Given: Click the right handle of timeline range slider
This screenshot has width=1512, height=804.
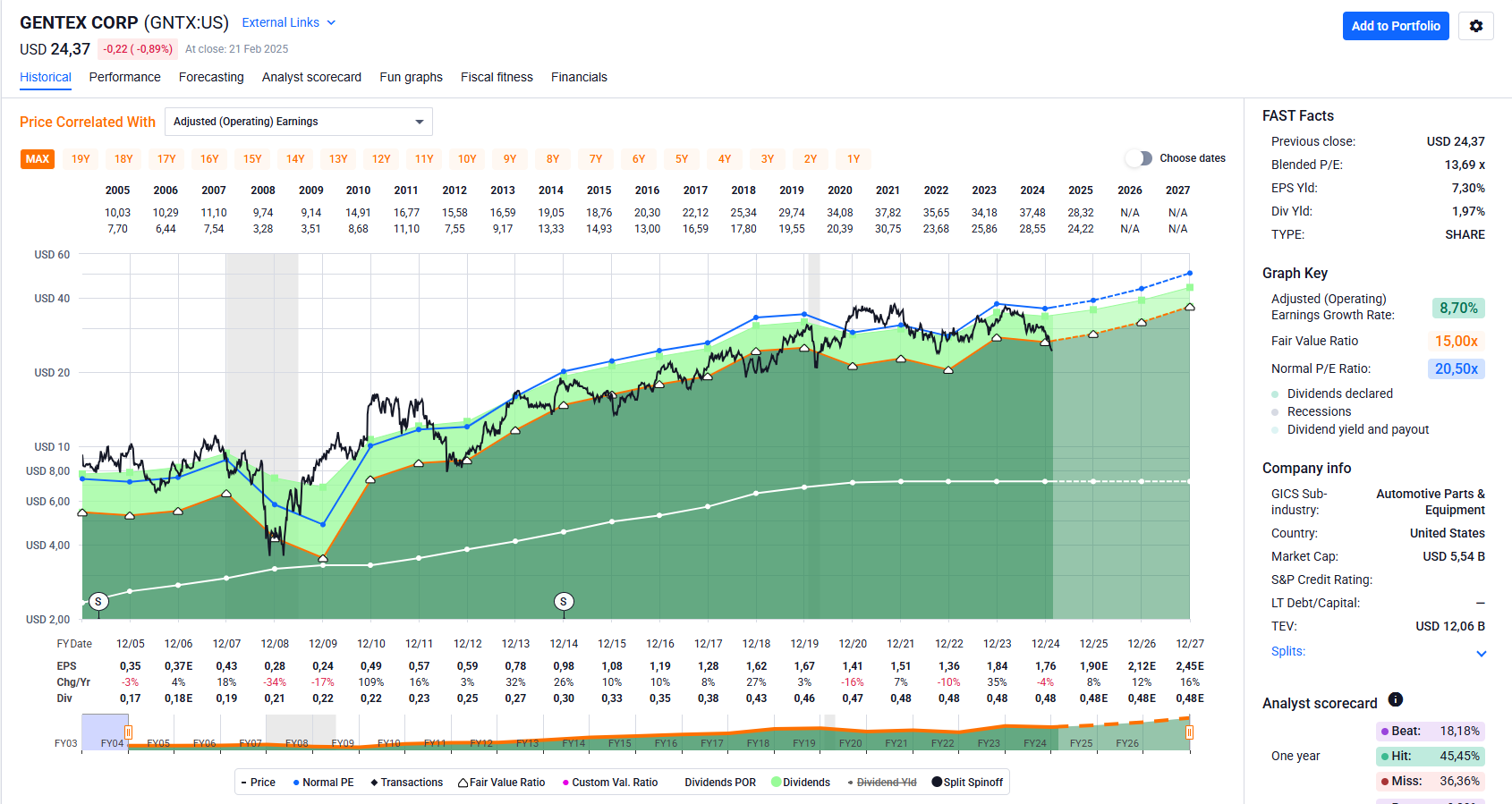Looking at the screenshot, I should coord(1189,732).
